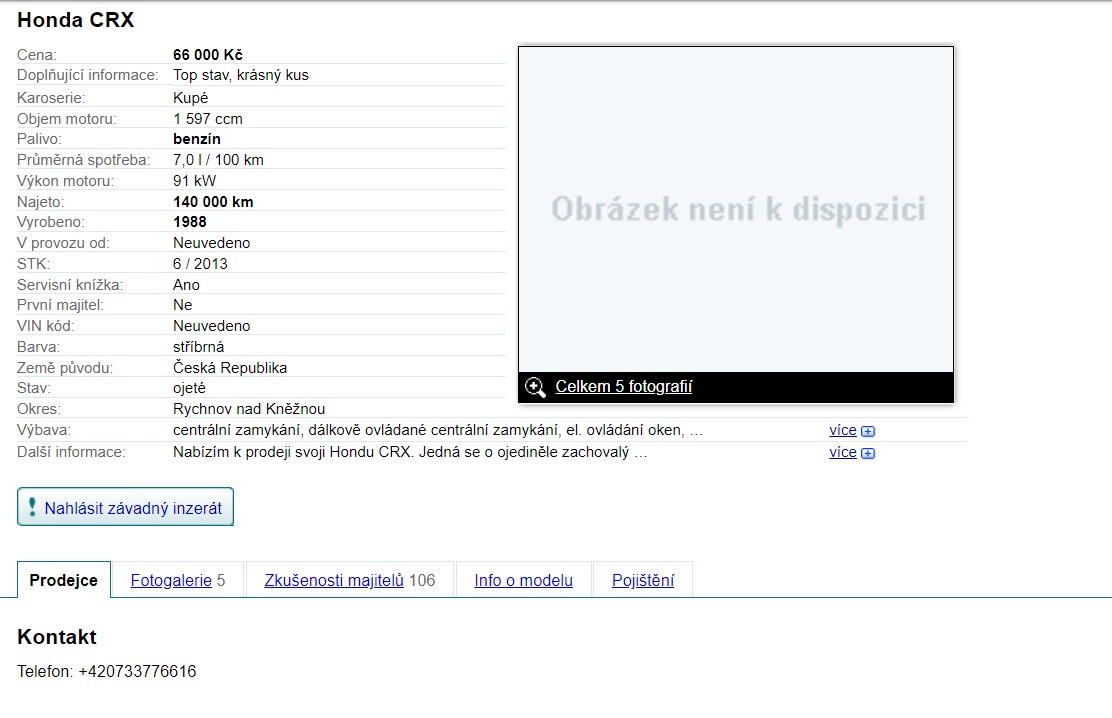This screenshot has width=1112, height=718.
Task: Open the Celkem 5 fotografií link
Action: tap(623, 387)
